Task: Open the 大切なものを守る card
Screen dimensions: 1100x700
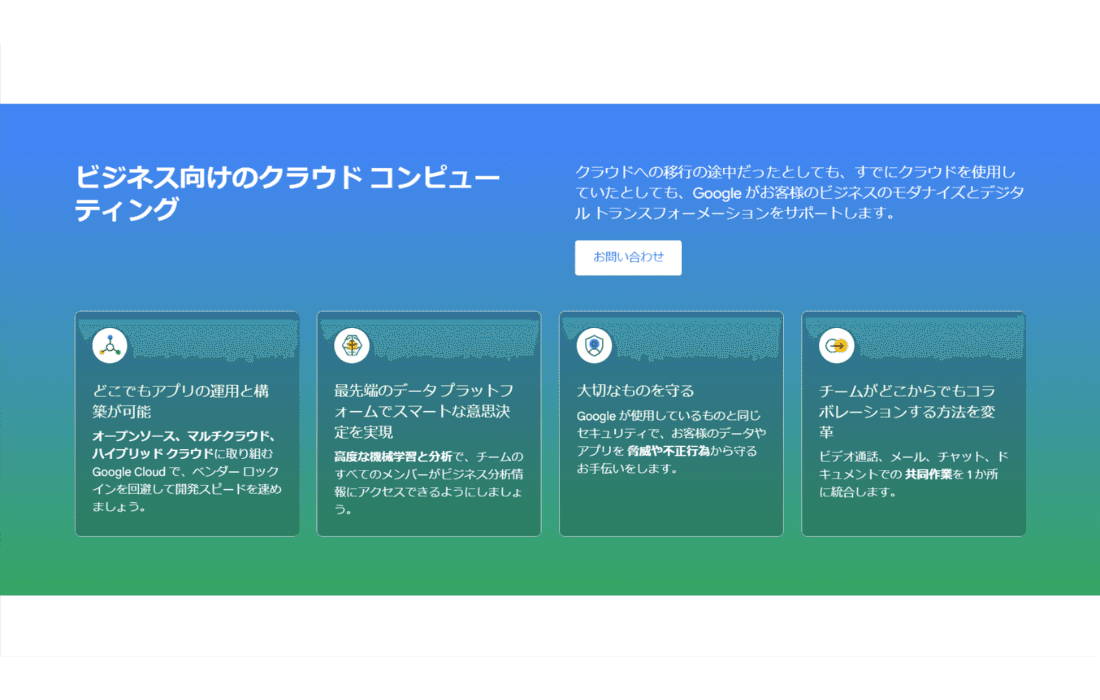Action: [x=671, y=424]
